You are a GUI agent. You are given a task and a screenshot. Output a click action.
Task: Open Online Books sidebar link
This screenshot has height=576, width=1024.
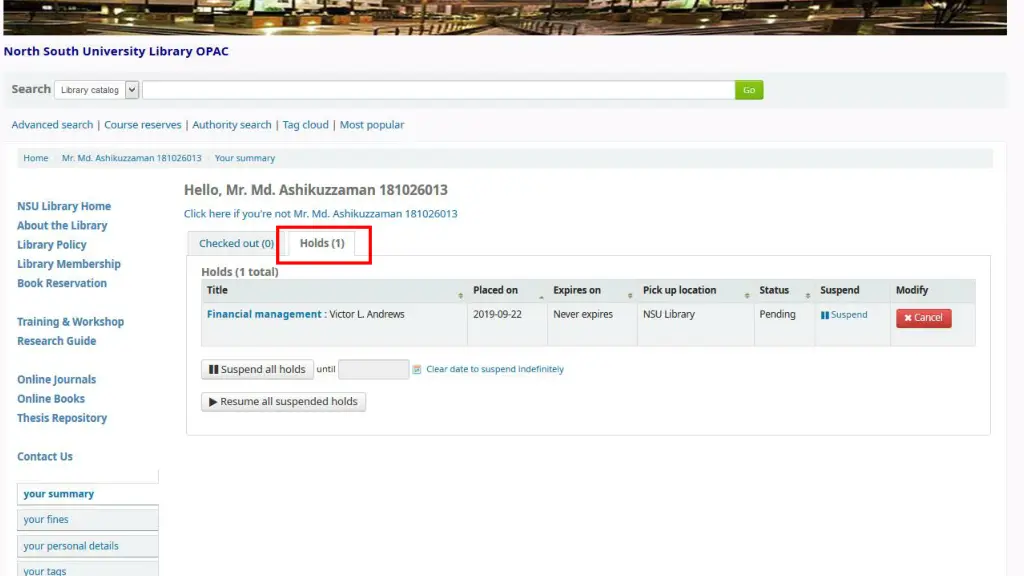point(51,399)
